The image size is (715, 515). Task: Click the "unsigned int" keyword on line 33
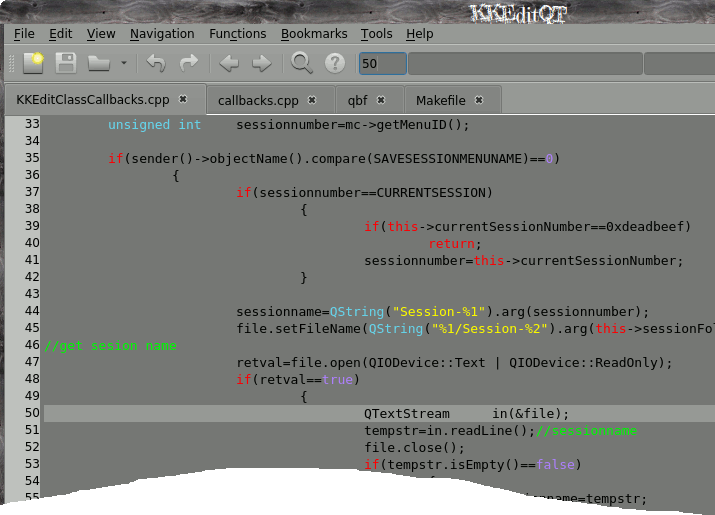[154, 125]
